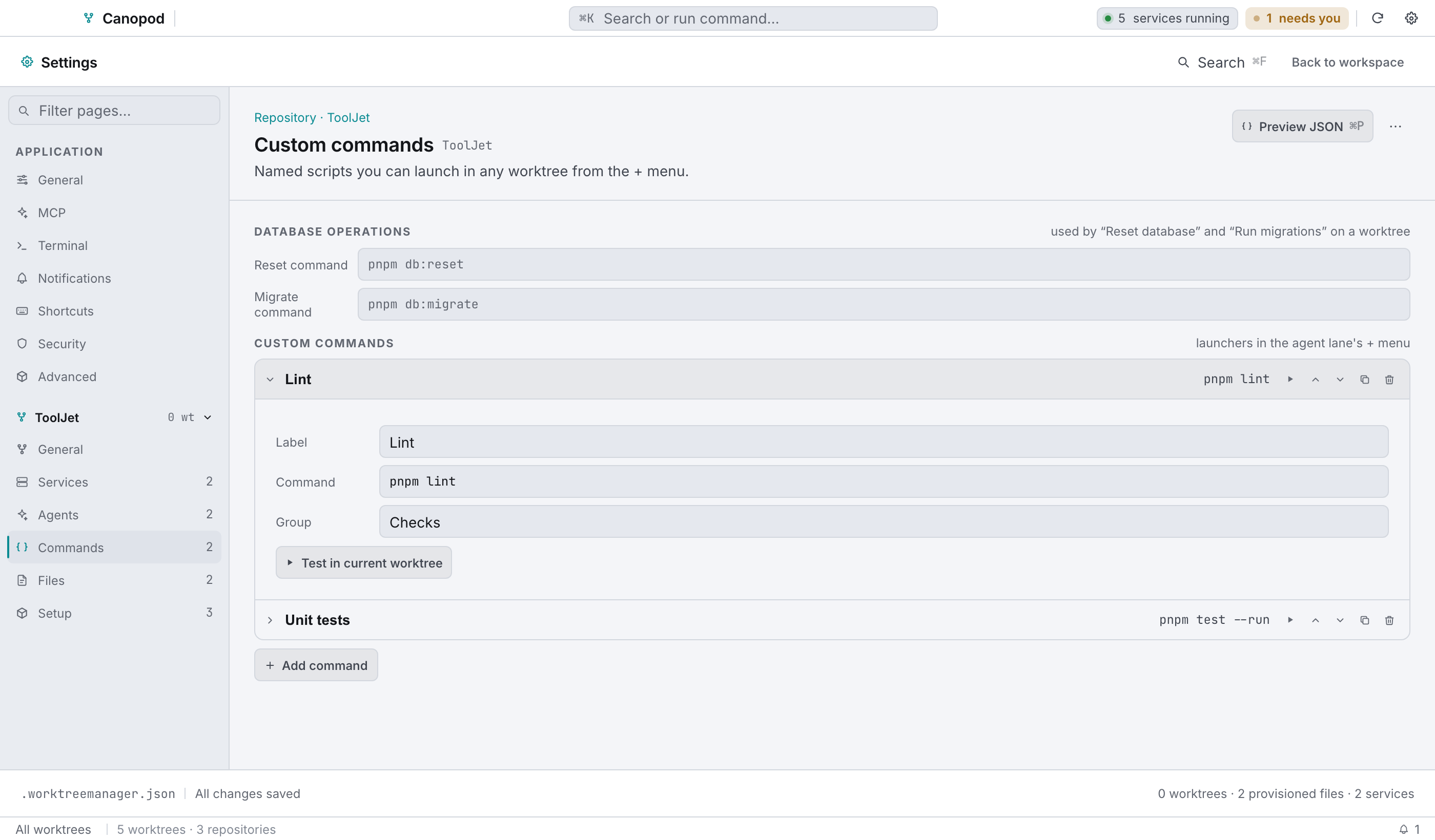This screenshot has height=840, width=1435.
Task: Collapse the Lint command panel
Action: [270, 379]
